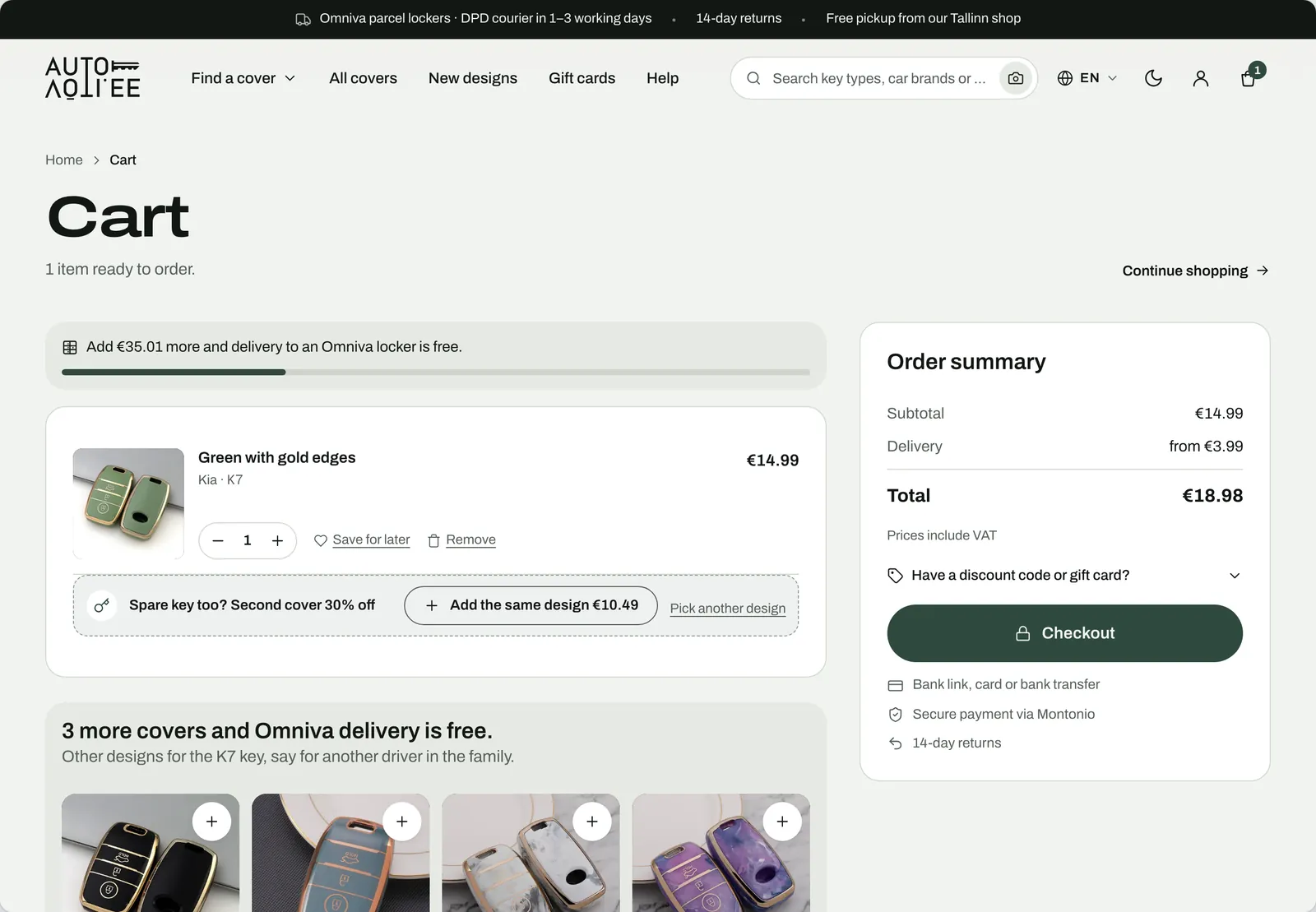
Task: Open the EN language selector chevron
Action: [1113, 78]
